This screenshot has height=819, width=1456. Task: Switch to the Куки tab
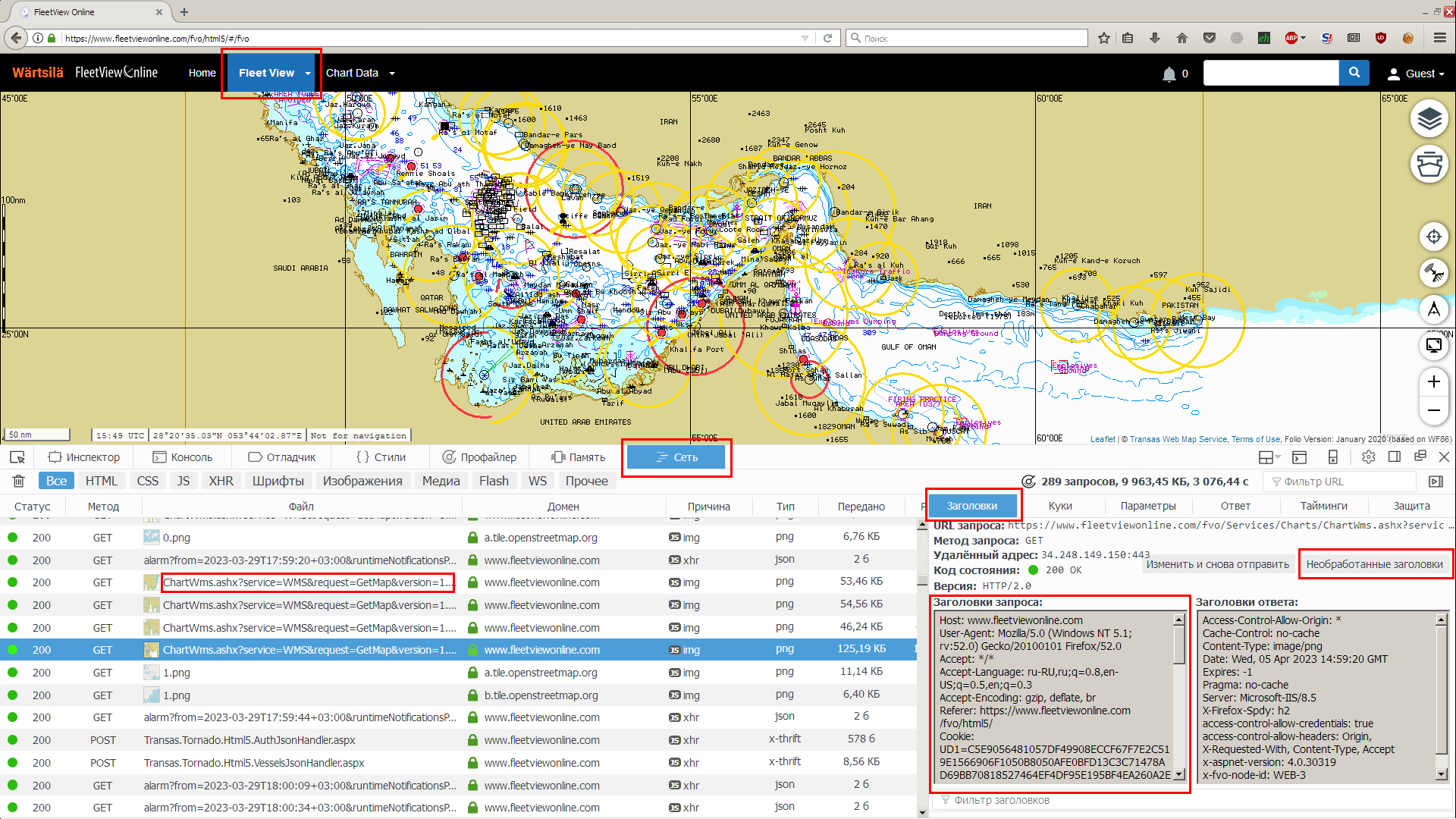point(1059,506)
